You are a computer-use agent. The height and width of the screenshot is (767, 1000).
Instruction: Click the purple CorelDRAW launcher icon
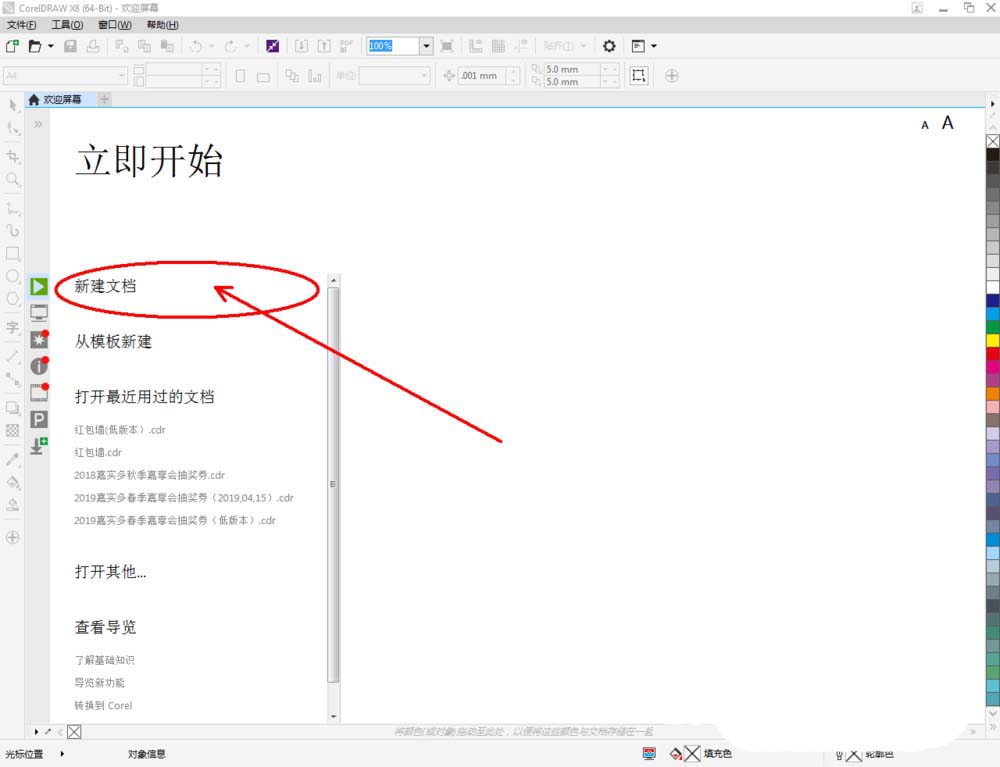coord(272,46)
